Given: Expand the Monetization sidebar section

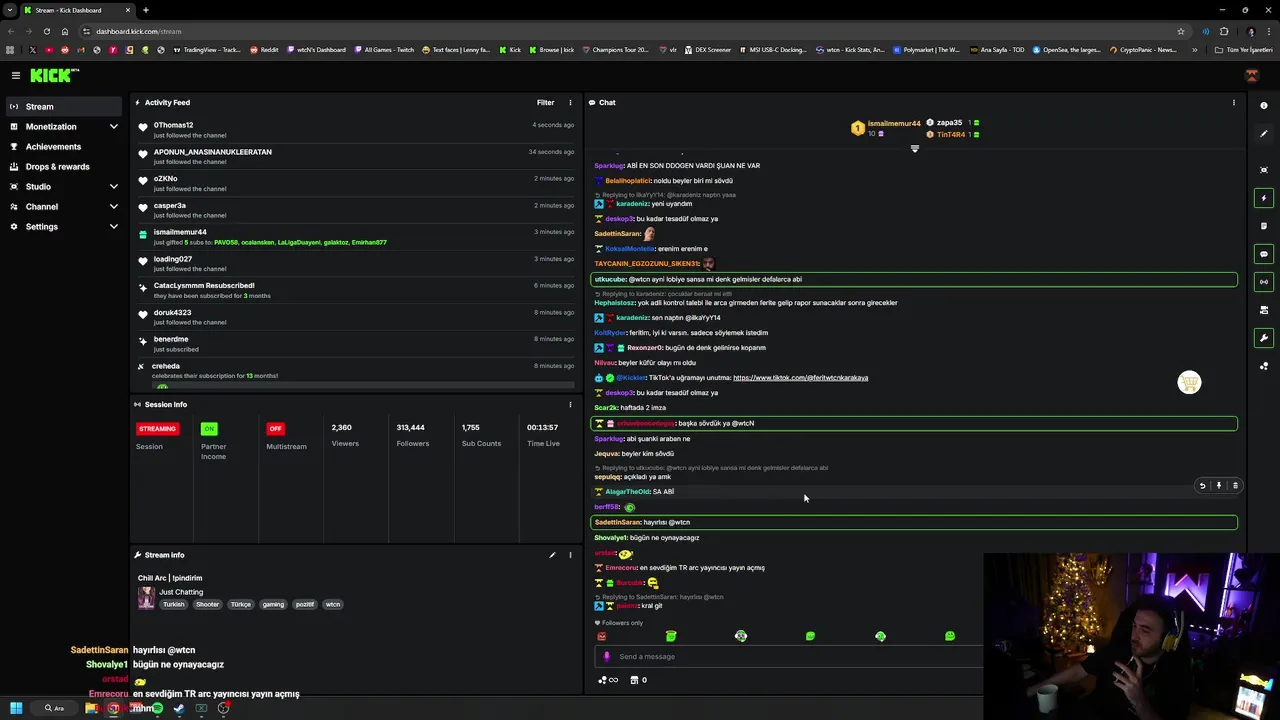Looking at the screenshot, I should tap(64, 127).
